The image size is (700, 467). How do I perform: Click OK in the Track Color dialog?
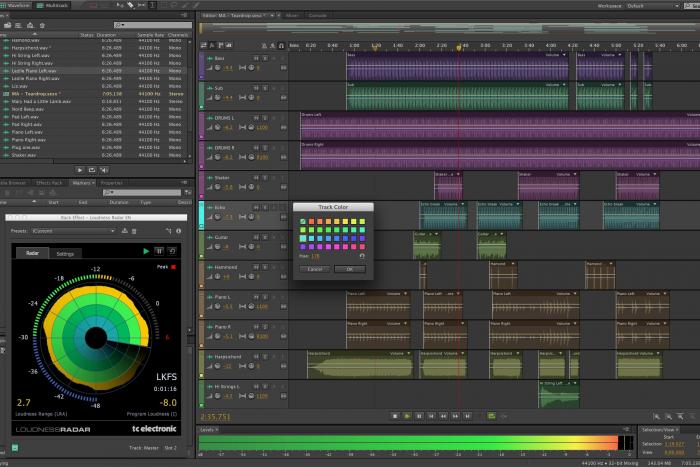point(349,269)
